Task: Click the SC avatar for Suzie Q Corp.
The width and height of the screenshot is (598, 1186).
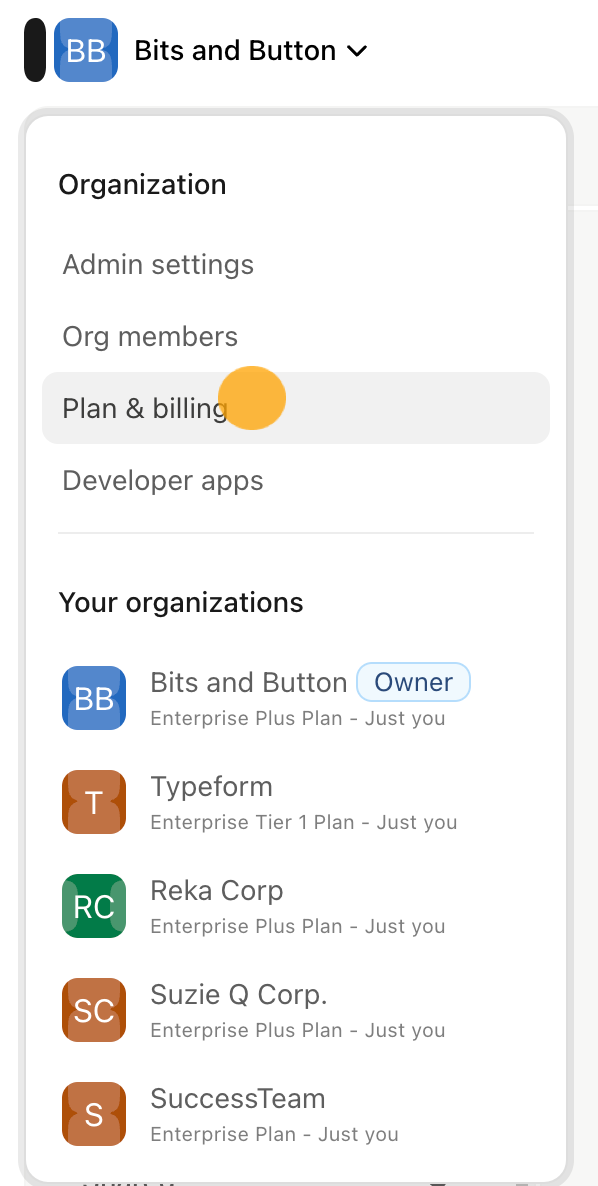Action: 94,1010
